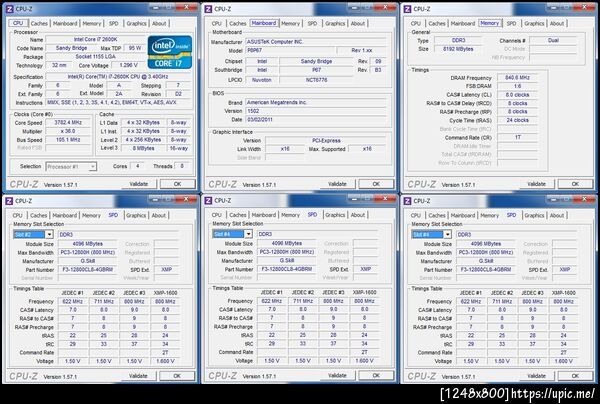Viewport: 600px width, 404px height.
Task: Click Validate in the processor window
Action: (139, 184)
